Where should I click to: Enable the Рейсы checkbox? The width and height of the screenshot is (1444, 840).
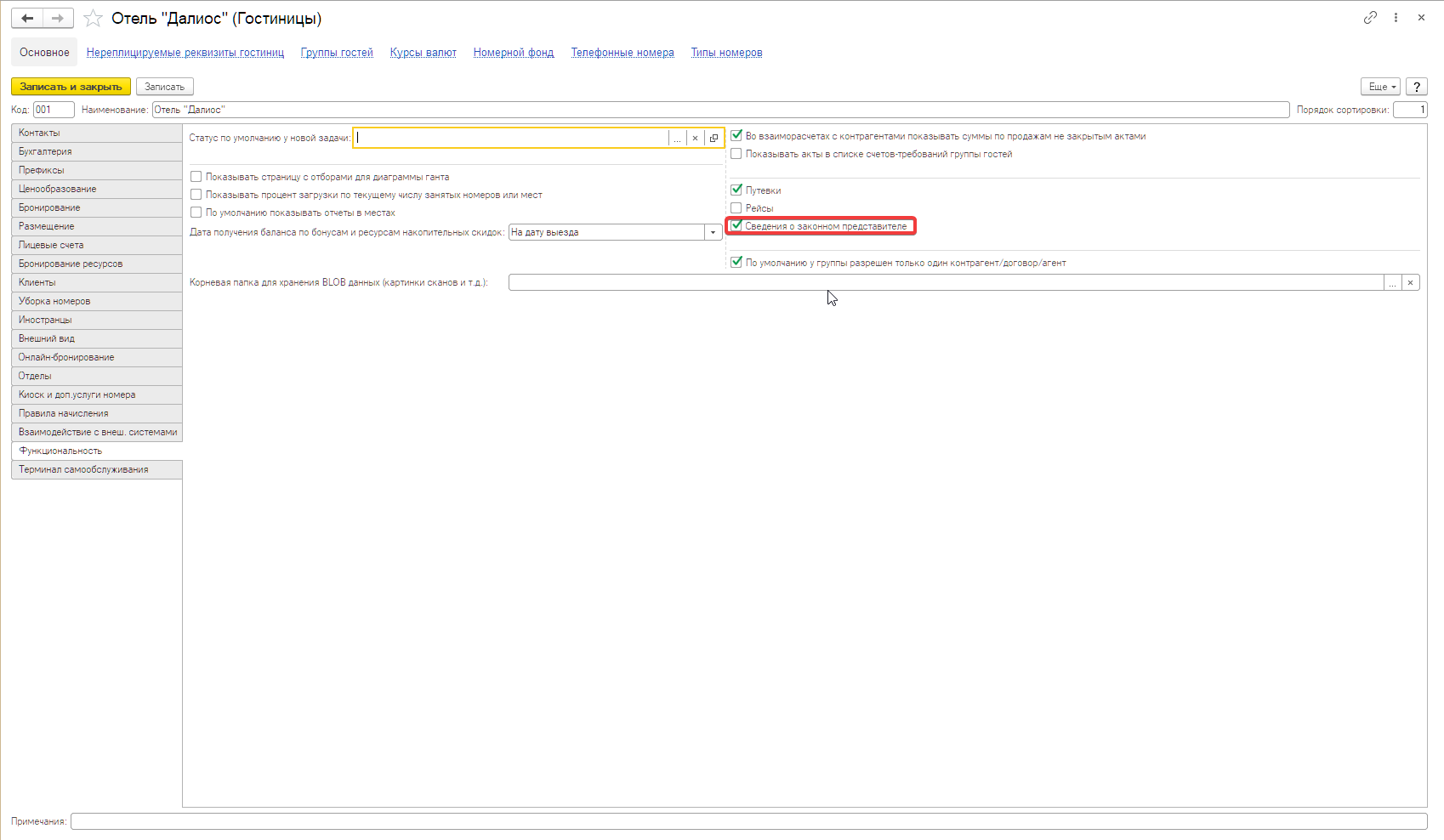point(736,208)
